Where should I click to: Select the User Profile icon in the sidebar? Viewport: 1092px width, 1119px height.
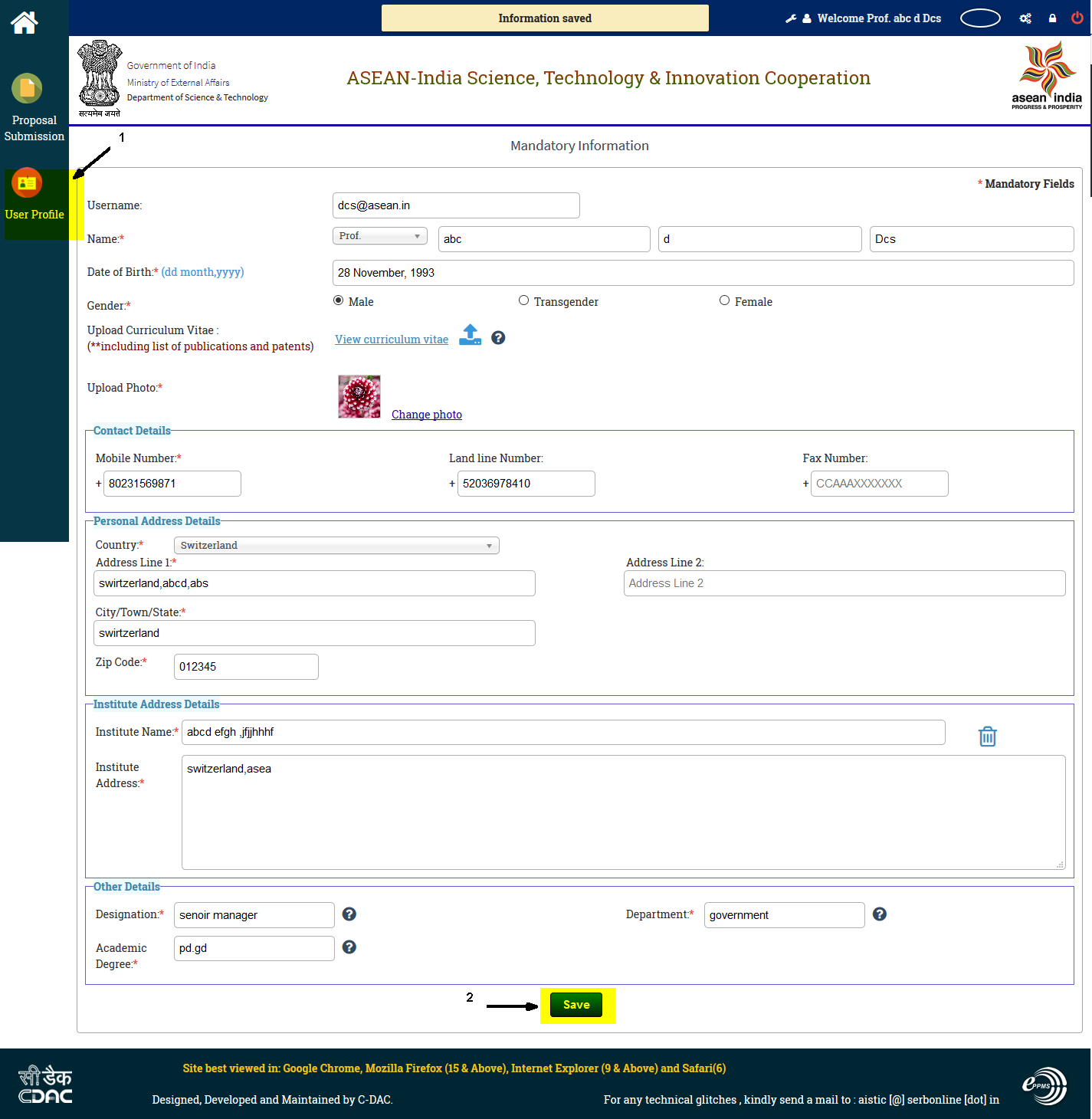click(x=27, y=183)
